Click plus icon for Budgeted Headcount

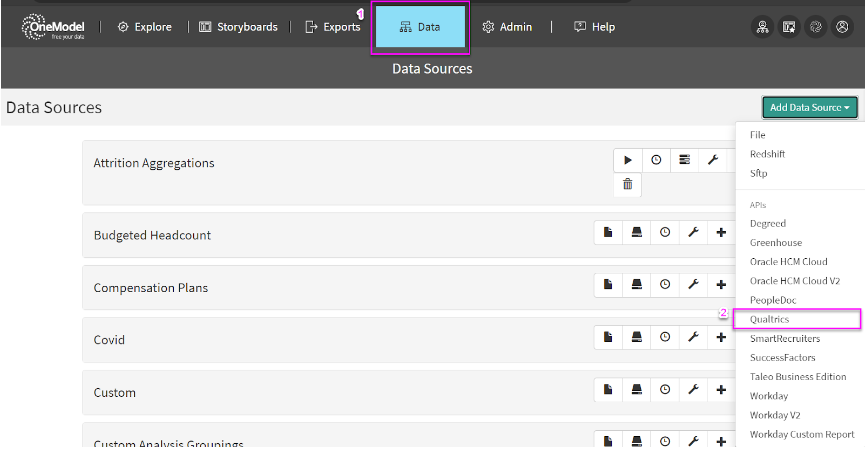[x=721, y=232]
